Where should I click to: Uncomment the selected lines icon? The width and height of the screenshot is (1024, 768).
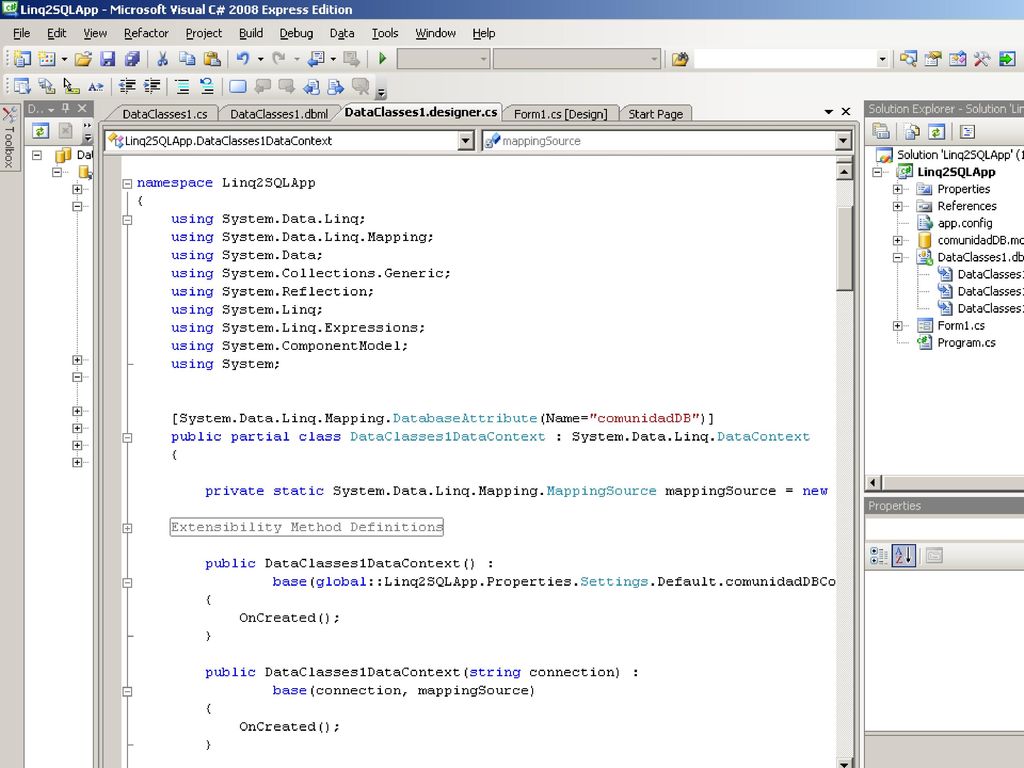pos(207,86)
